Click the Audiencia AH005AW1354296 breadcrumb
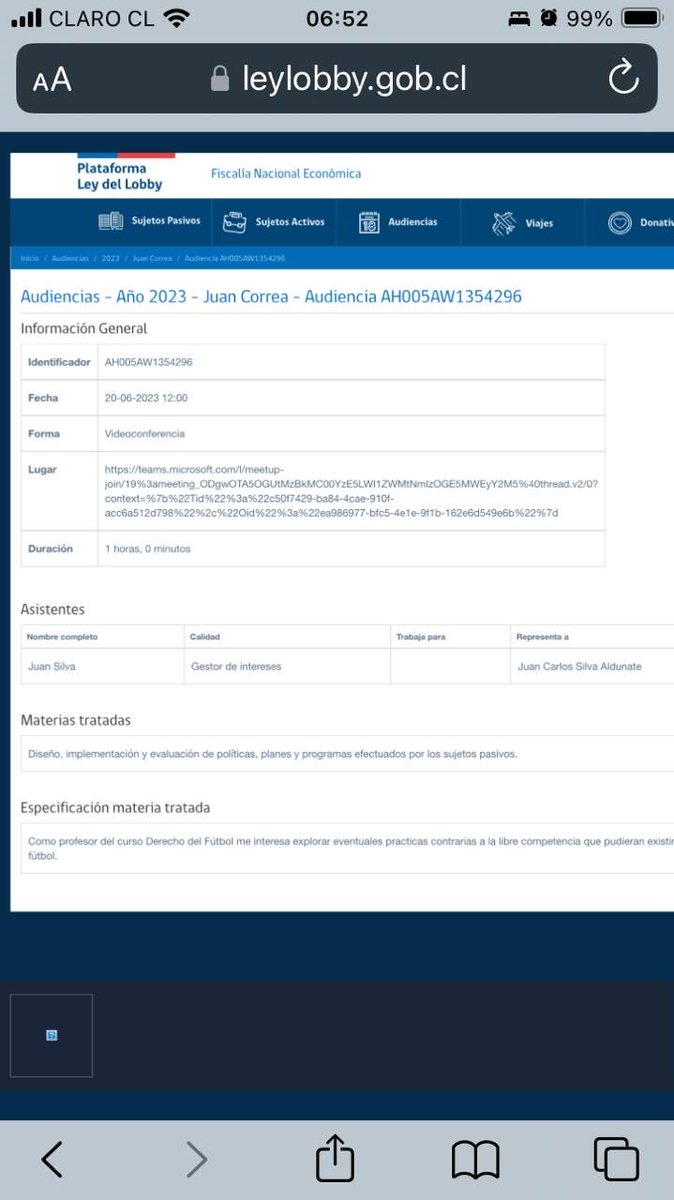Screen dimensions: 674x1200 235,258
